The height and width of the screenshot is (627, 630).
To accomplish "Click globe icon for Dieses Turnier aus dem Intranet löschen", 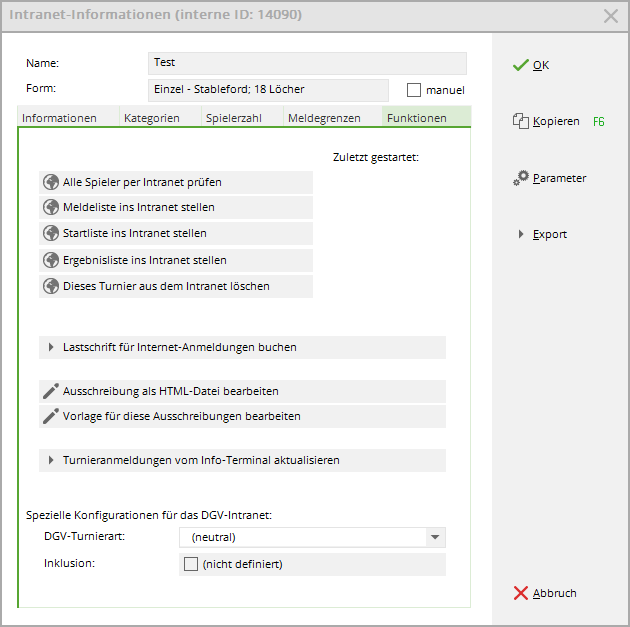I will coord(51,286).
